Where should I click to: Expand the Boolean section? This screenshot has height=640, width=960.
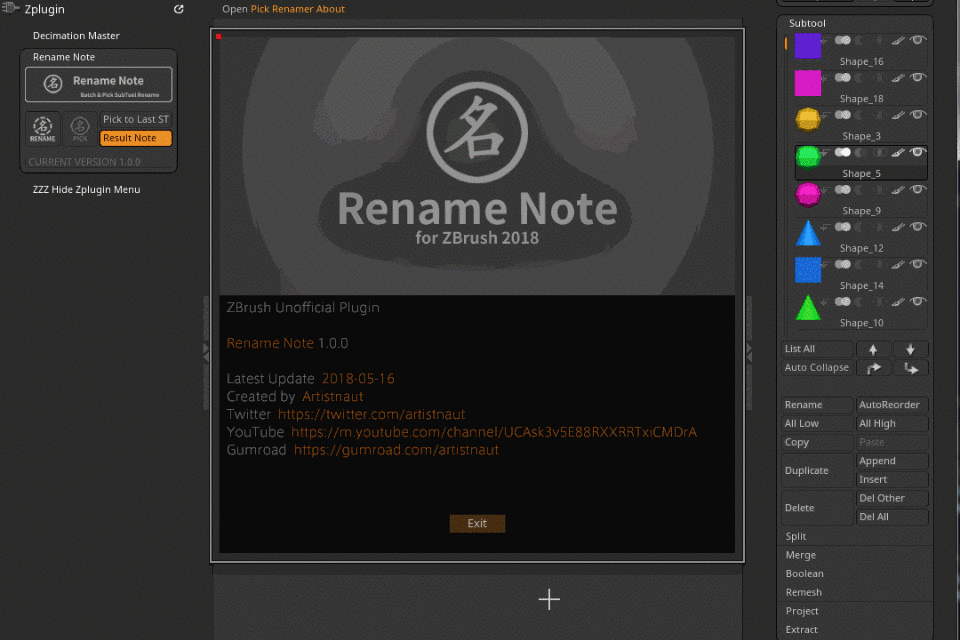pos(804,574)
